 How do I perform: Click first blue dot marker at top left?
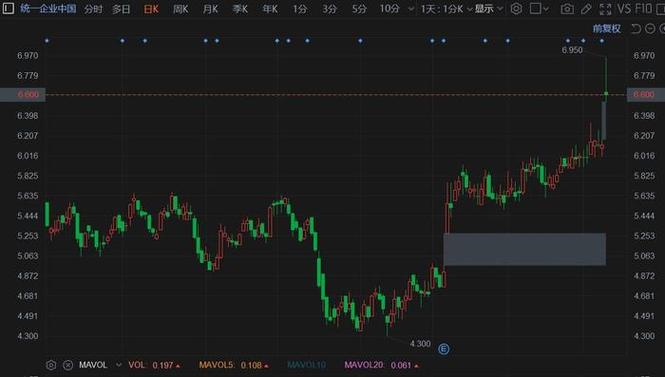pyautogui.click(x=47, y=41)
